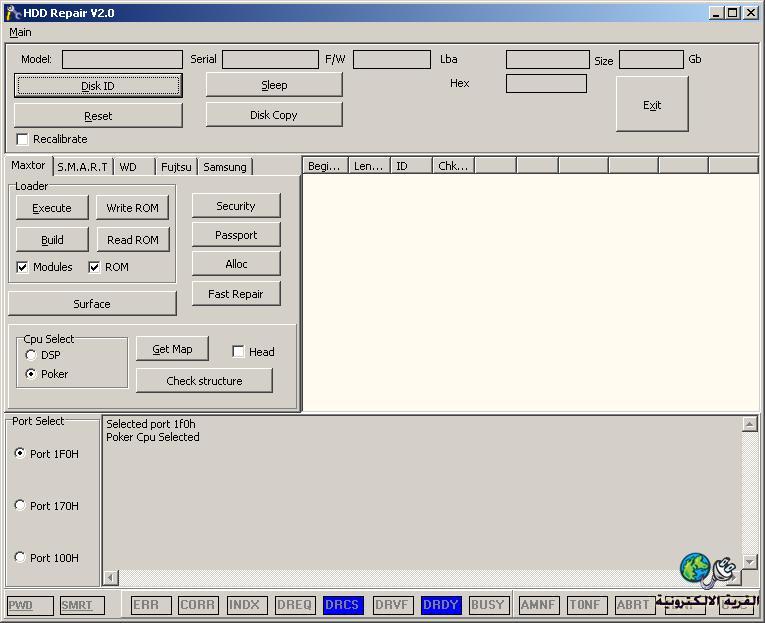Put the drive to Sleep

pyautogui.click(x=274, y=85)
